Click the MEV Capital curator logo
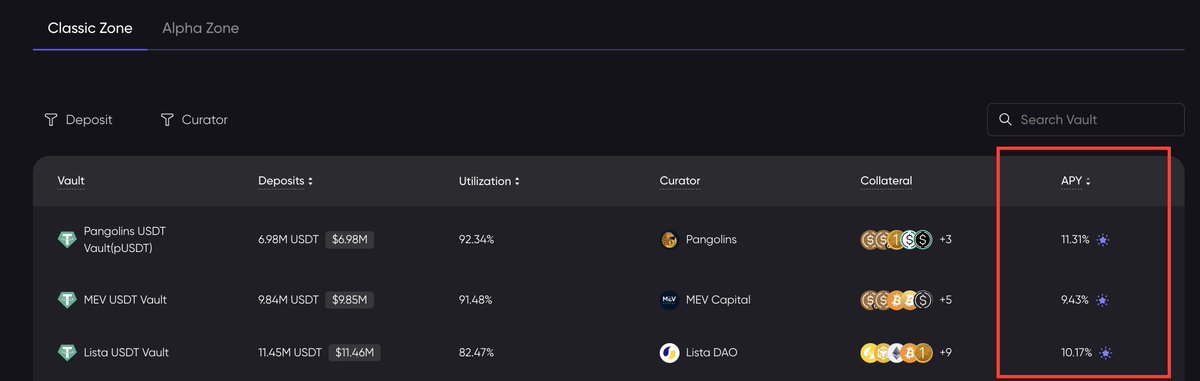This screenshot has height=381, width=1200. 670,300
